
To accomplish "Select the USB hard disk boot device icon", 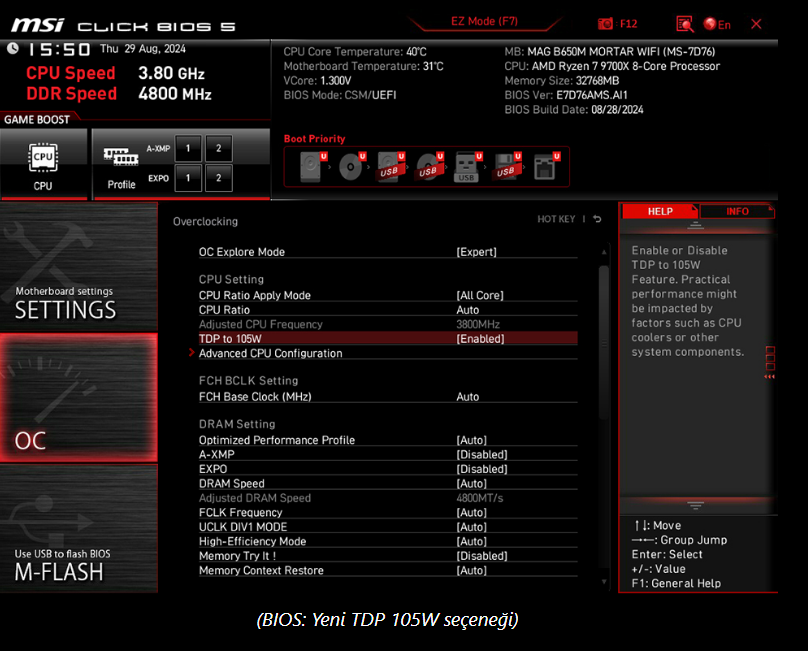I will pyautogui.click(x=391, y=166).
